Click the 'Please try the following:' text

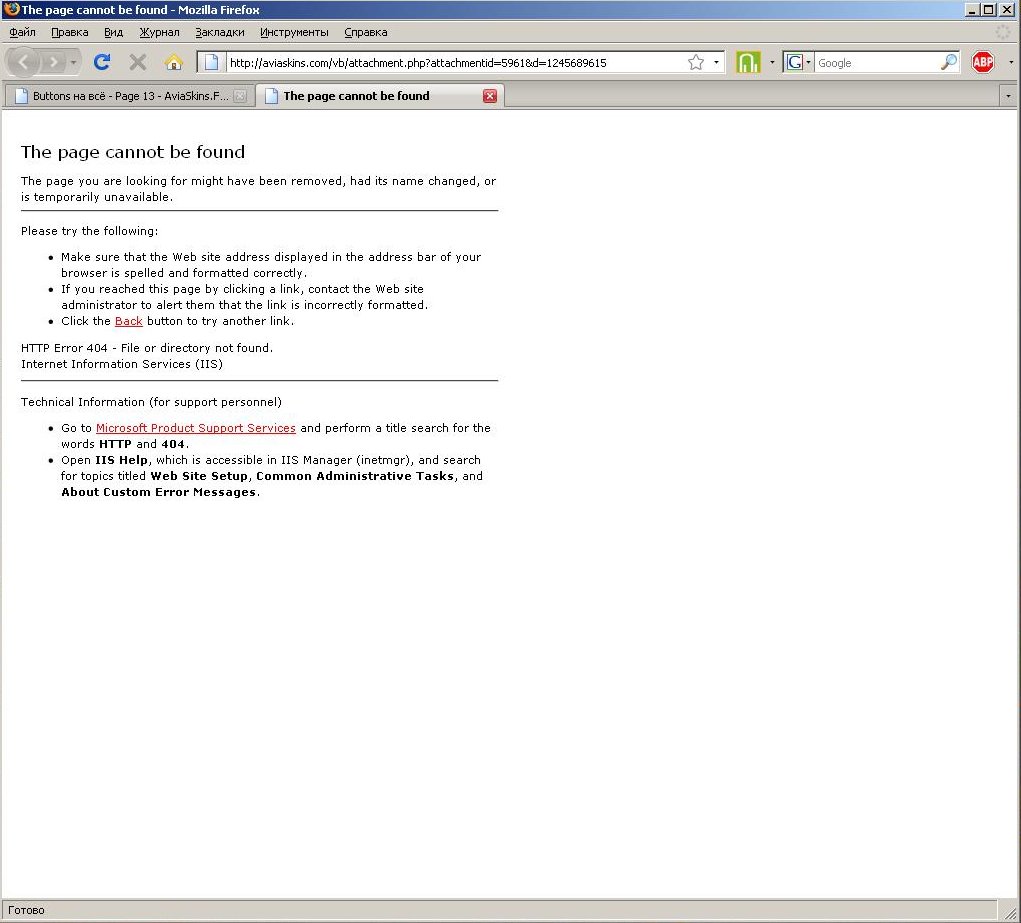click(89, 231)
